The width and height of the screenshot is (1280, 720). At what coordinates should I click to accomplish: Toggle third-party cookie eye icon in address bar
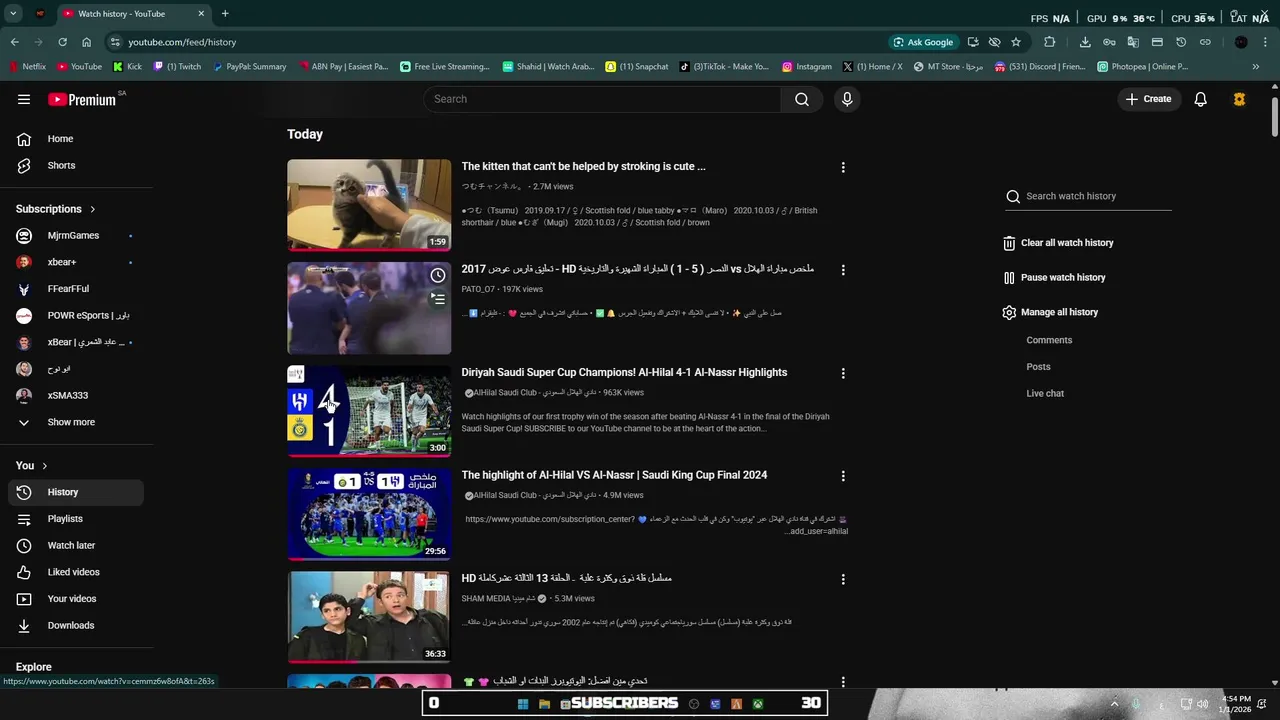994,42
